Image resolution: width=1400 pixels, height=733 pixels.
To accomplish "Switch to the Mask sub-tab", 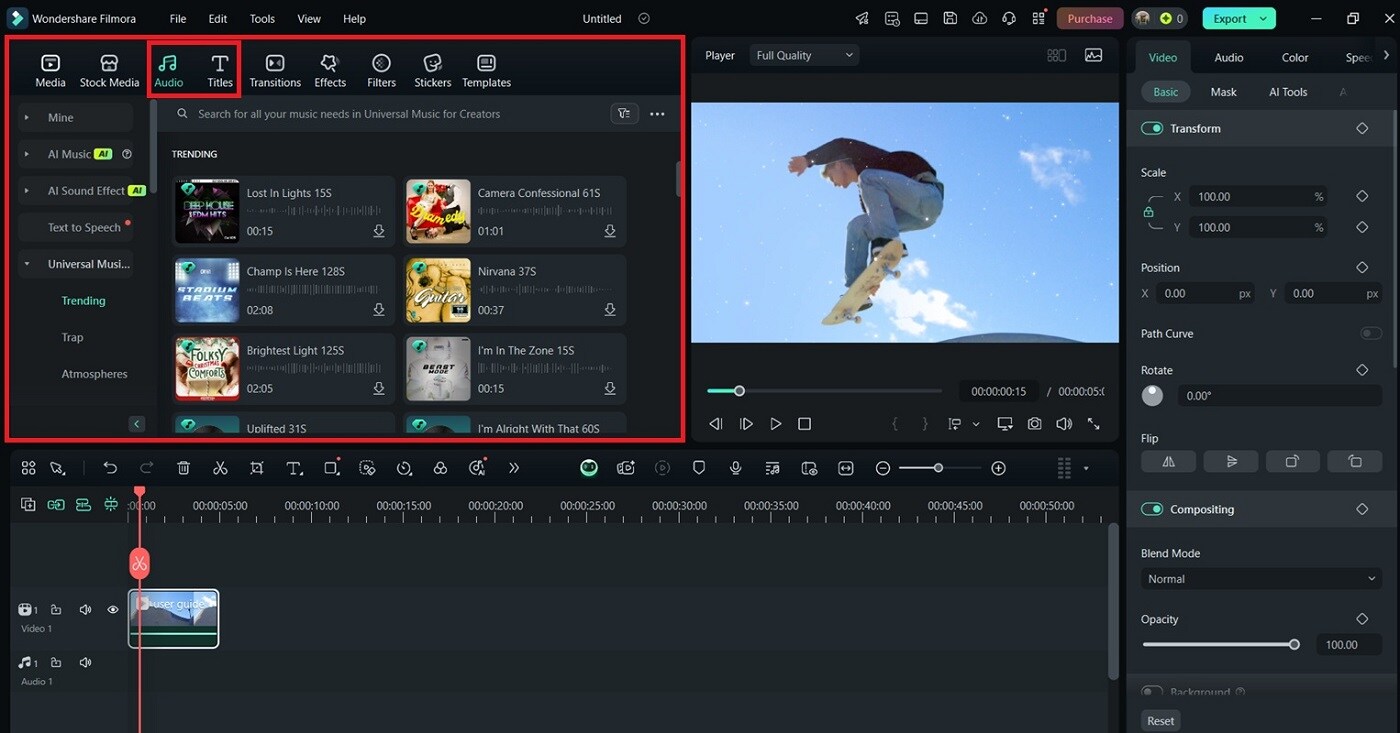I will (1223, 92).
